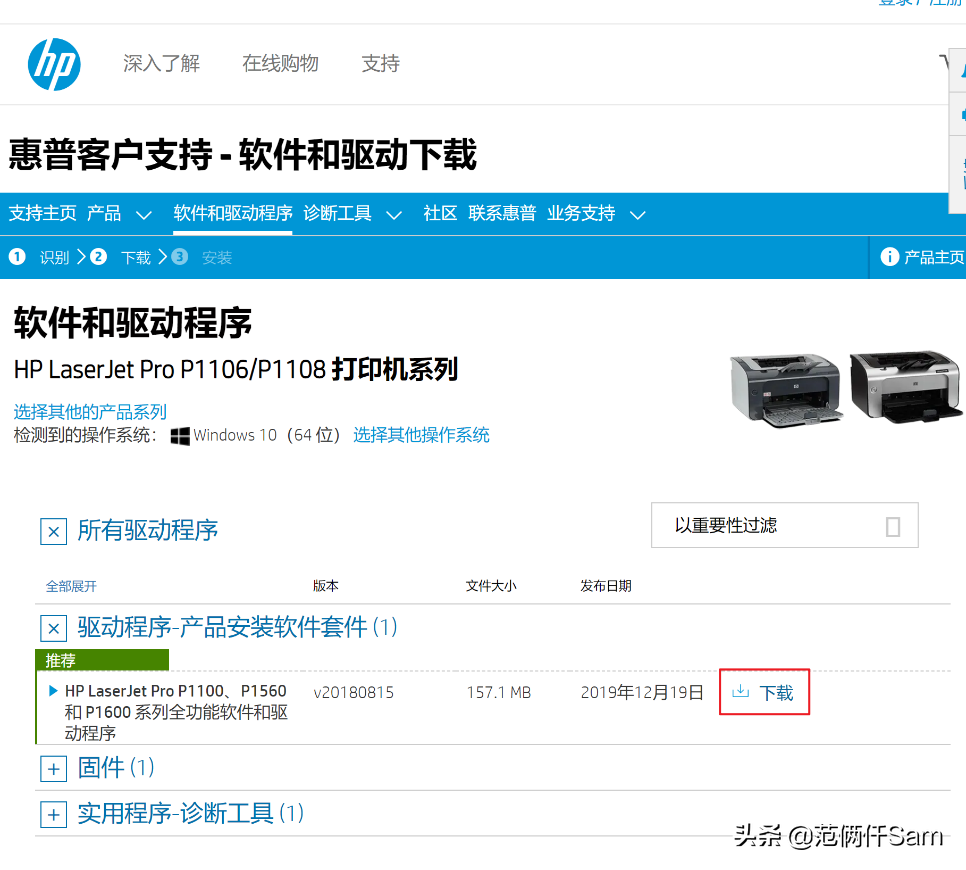This screenshot has height=870, width=966.
Task: Open 联系惠普 in nav bar
Action: pos(502,213)
